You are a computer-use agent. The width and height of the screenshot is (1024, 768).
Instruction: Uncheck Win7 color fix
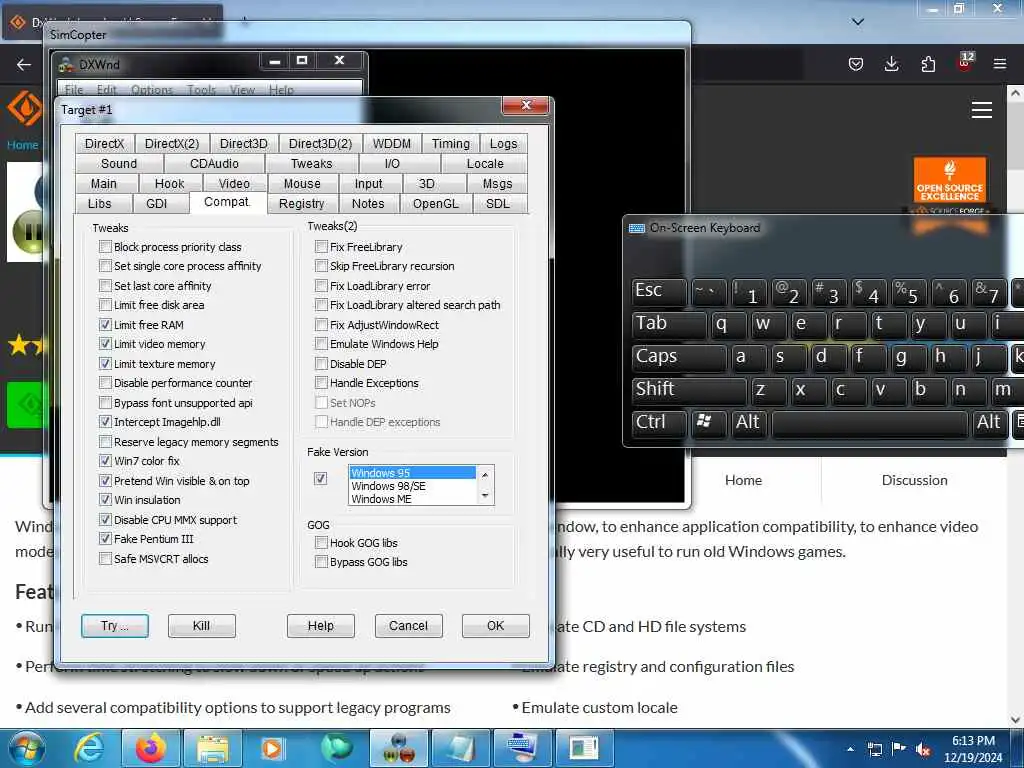click(x=105, y=461)
